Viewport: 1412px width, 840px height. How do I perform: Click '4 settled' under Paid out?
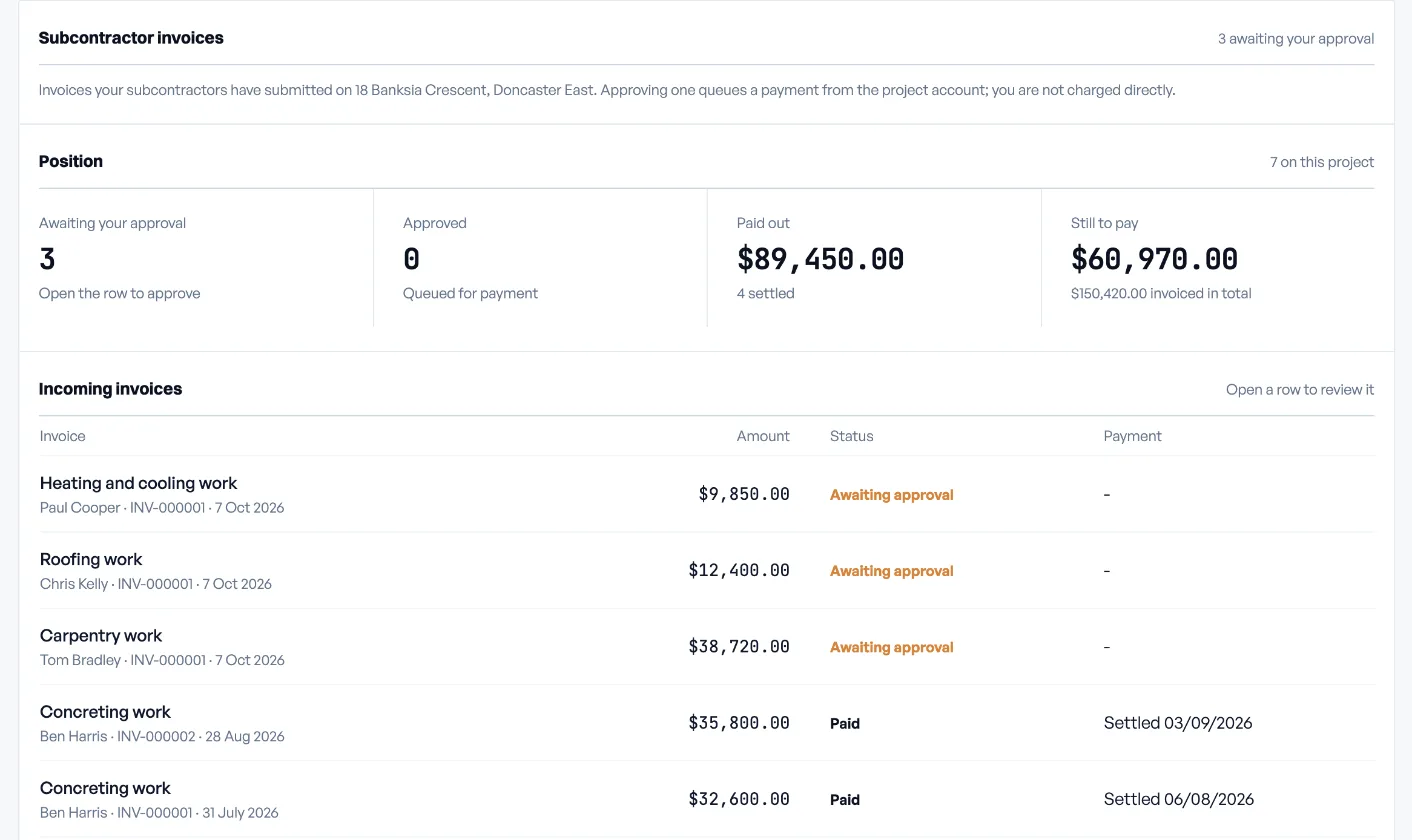point(765,293)
